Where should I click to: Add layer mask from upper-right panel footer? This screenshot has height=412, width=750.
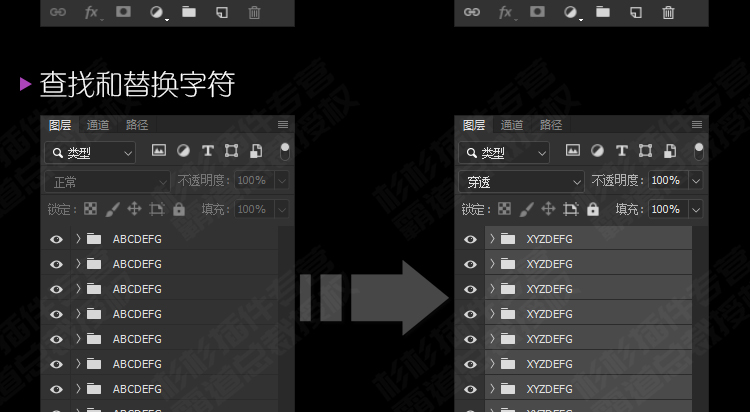537,11
